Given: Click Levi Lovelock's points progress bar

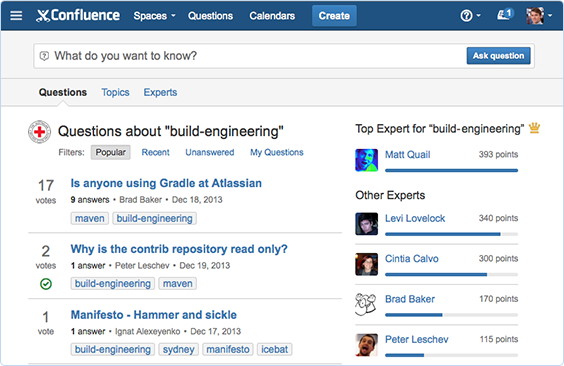Looking at the screenshot, I should [x=451, y=234].
